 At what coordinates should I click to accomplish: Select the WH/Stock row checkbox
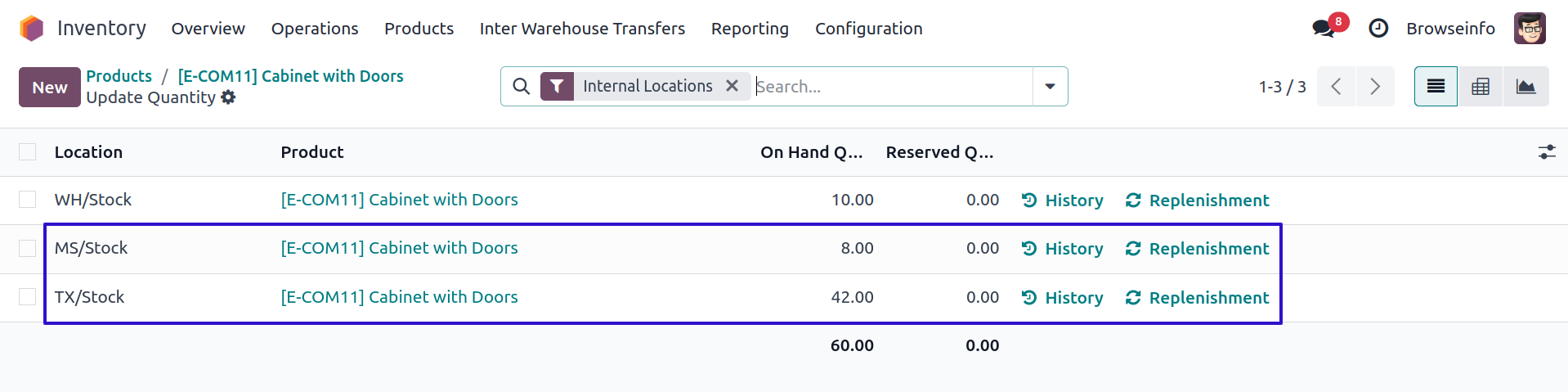(x=28, y=200)
